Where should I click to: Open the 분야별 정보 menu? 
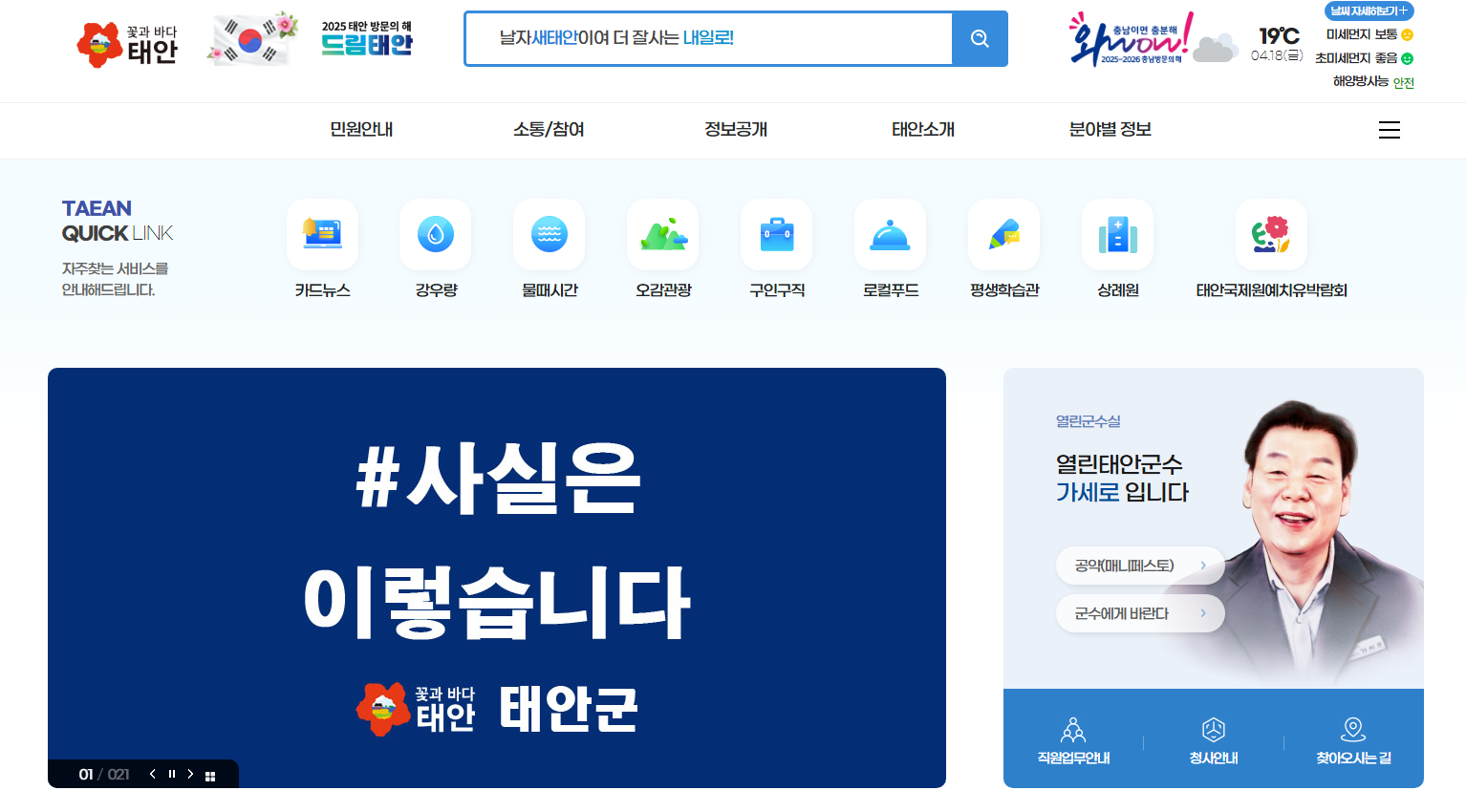(x=1110, y=130)
